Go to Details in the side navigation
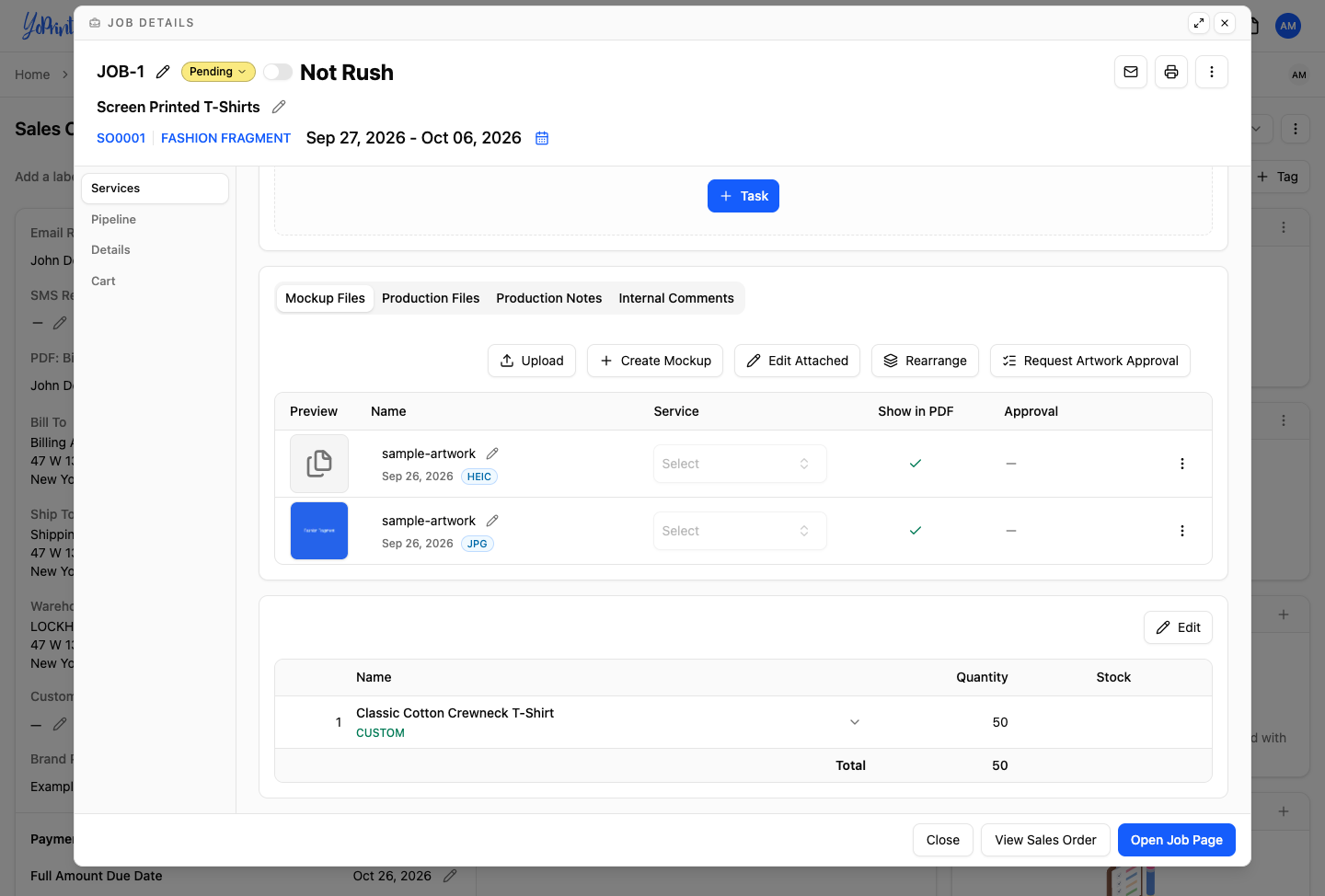 [110, 249]
